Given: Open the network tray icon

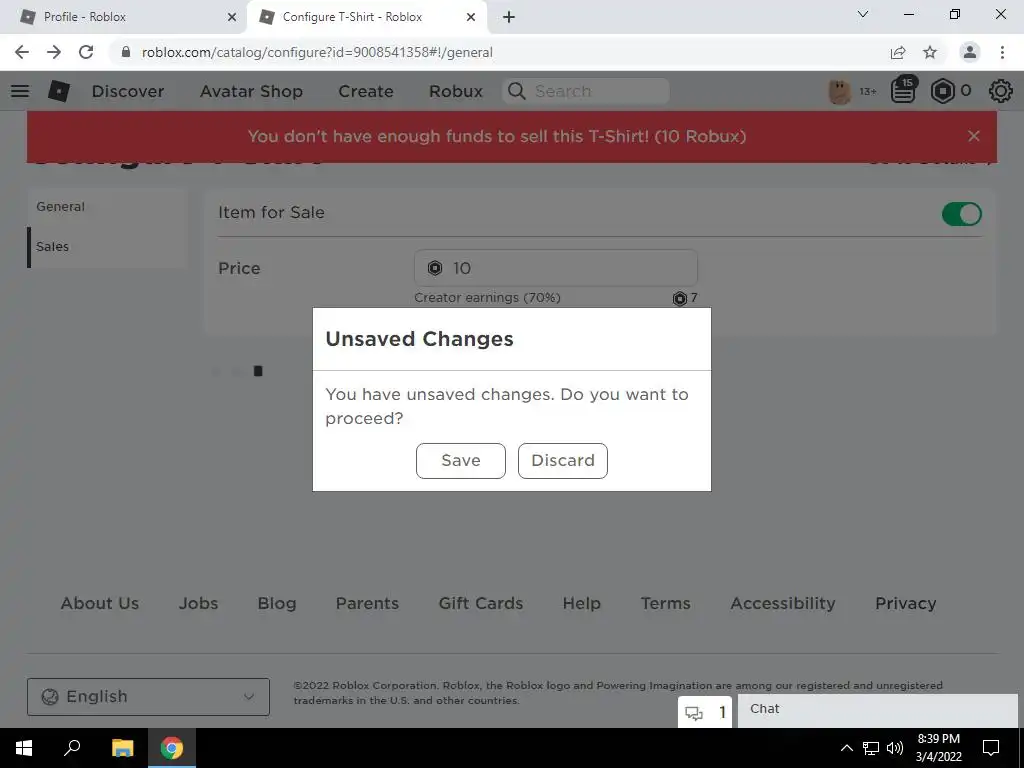Looking at the screenshot, I should pyautogui.click(x=871, y=748).
